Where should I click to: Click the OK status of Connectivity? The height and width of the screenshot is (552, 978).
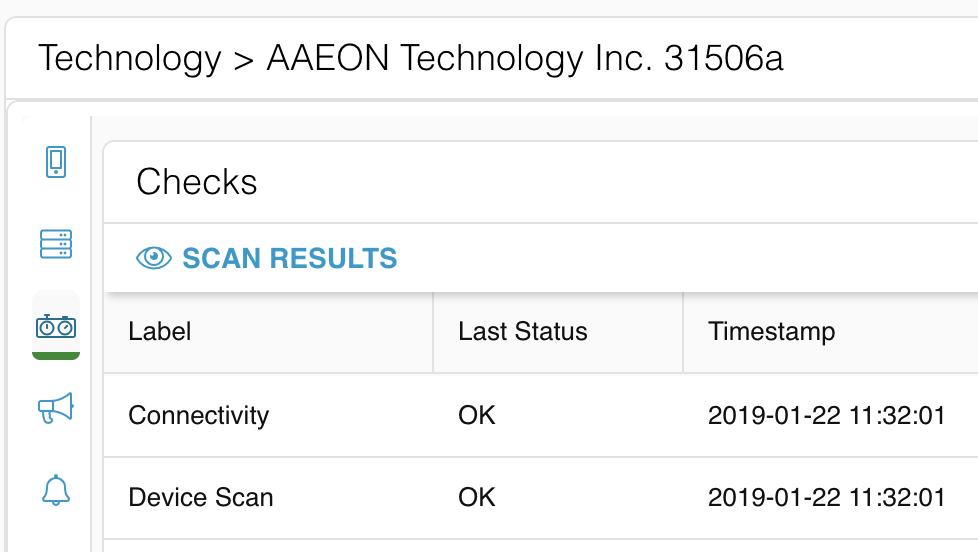pos(477,415)
